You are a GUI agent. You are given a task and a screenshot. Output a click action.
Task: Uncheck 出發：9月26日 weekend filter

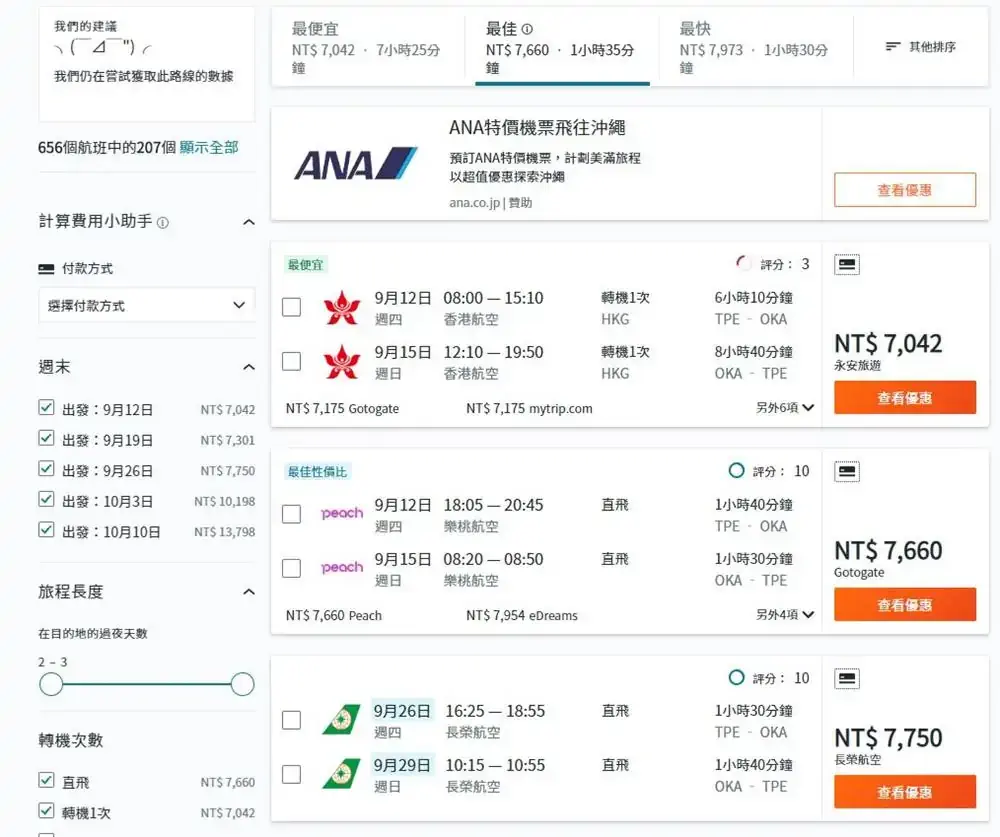pyautogui.click(x=46, y=469)
